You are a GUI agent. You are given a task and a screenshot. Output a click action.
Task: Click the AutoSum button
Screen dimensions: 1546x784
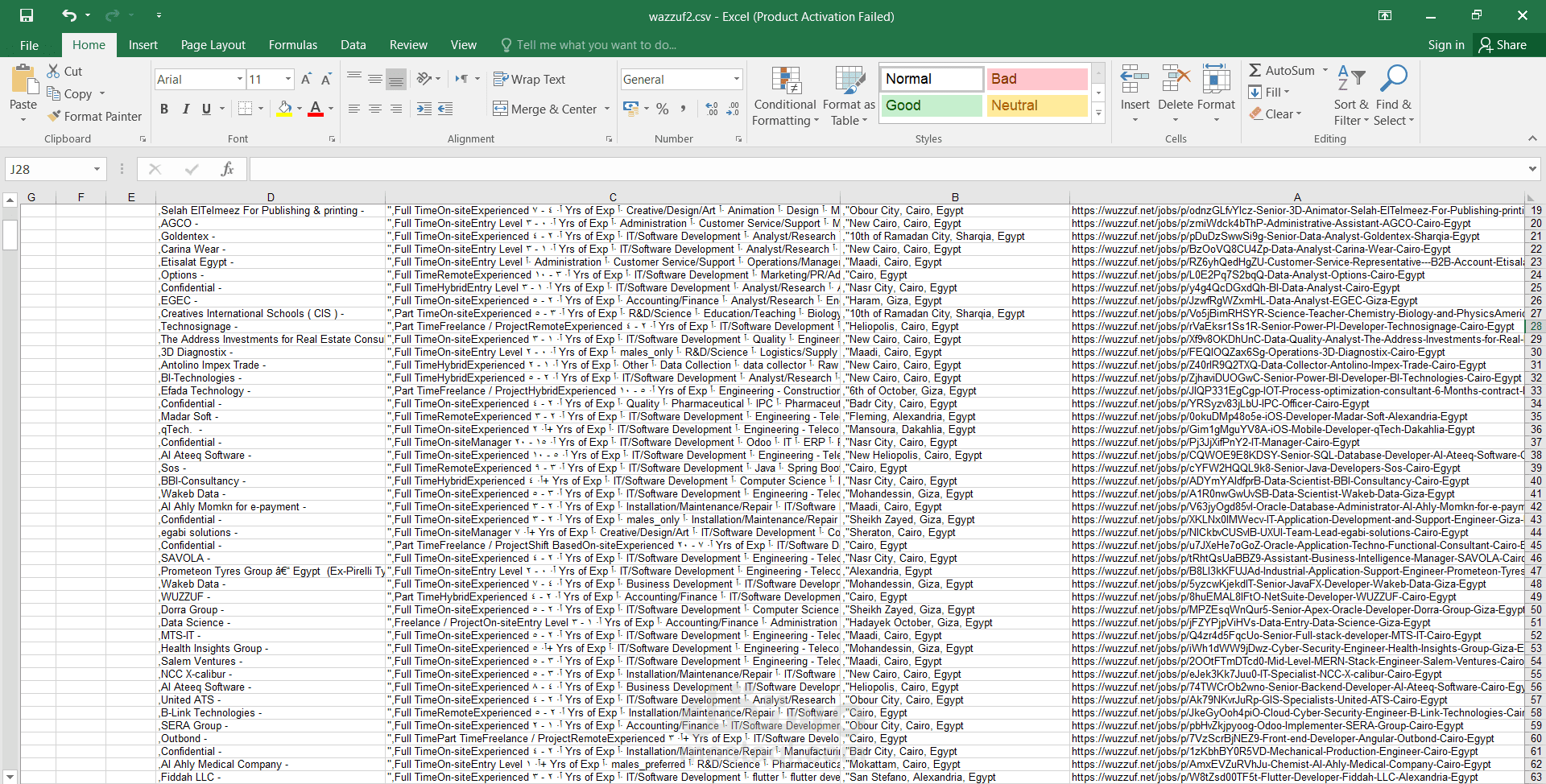(x=1283, y=71)
